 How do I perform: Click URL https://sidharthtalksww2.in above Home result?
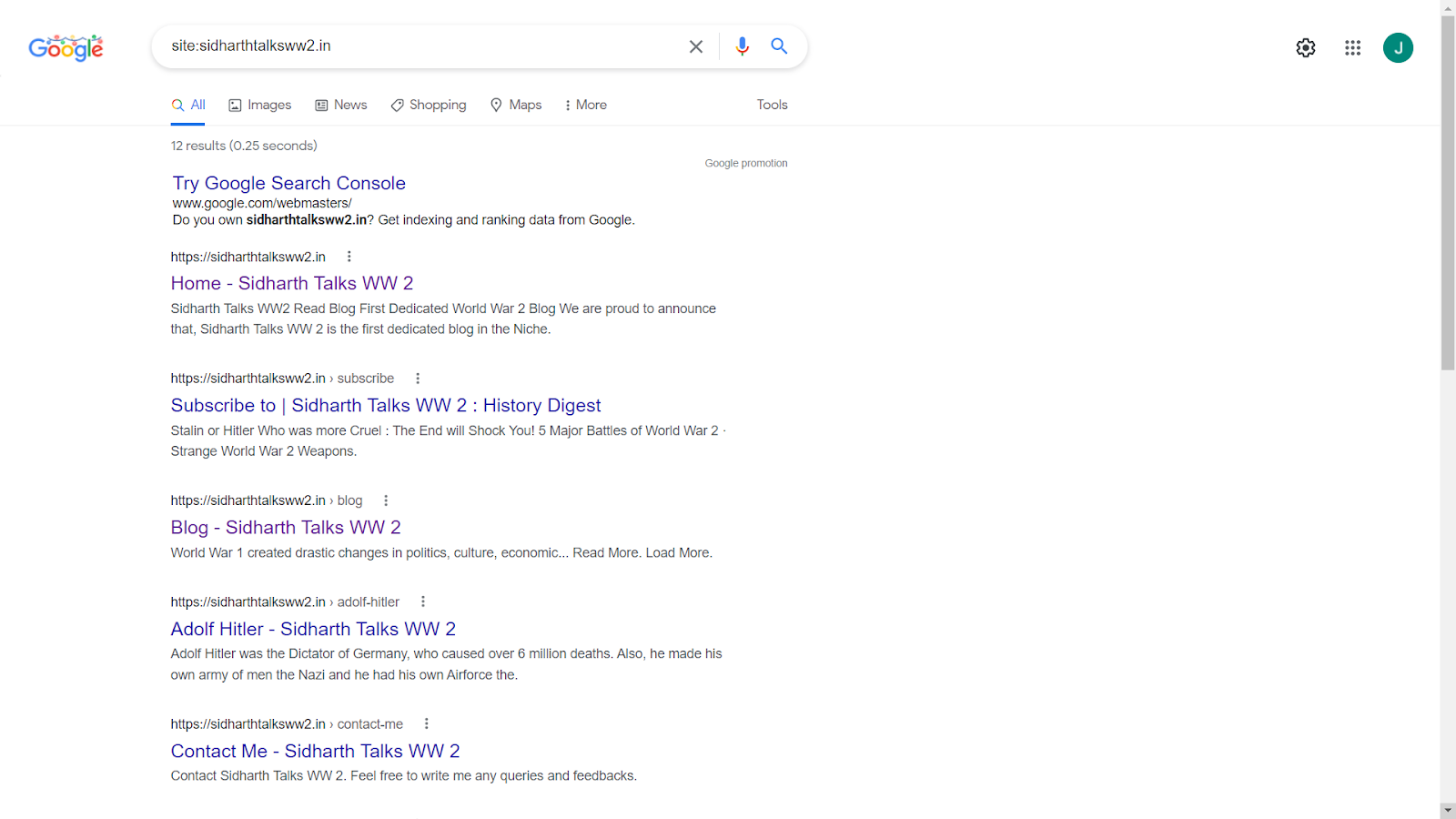[248, 257]
